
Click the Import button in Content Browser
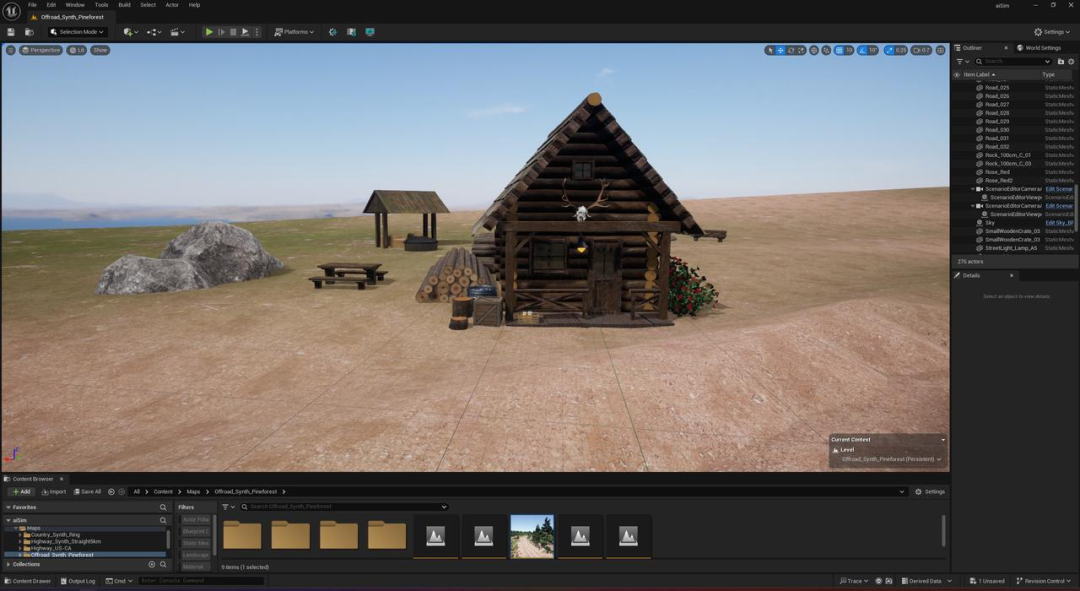(x=52, y=492)
